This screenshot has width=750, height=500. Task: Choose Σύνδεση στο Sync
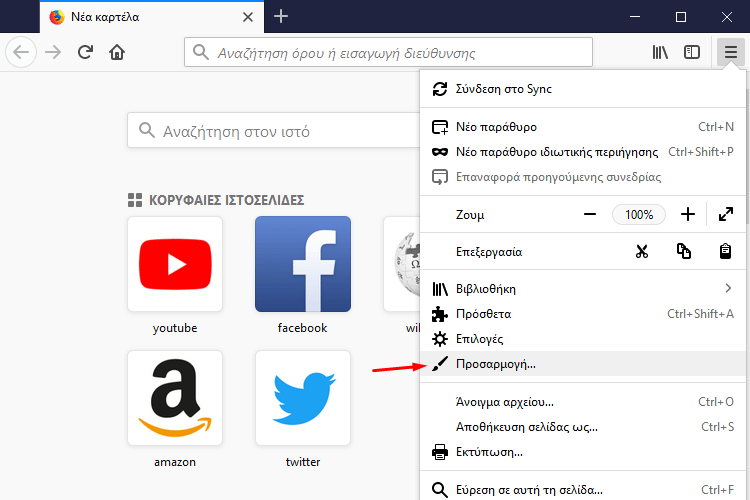pos(504,89)
